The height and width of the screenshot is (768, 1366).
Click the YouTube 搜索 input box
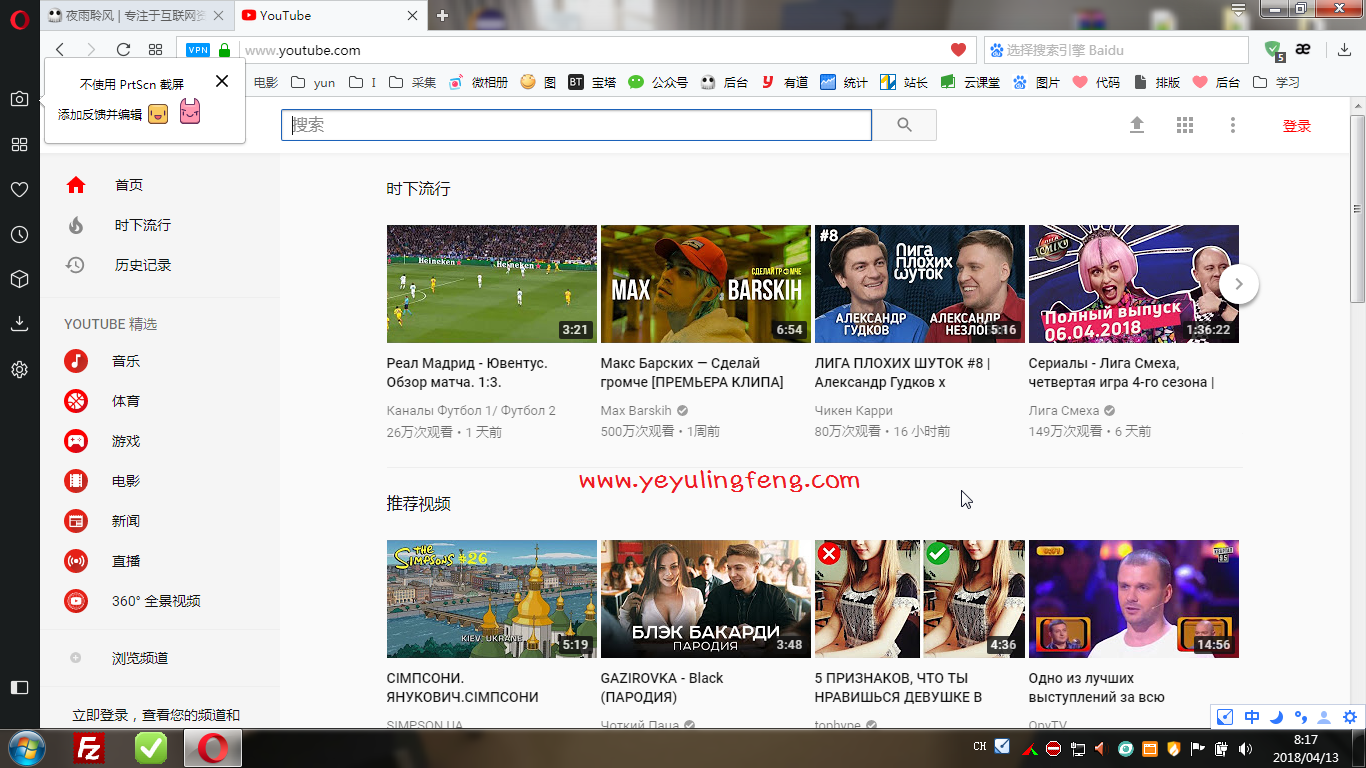(x=577, y=125)
